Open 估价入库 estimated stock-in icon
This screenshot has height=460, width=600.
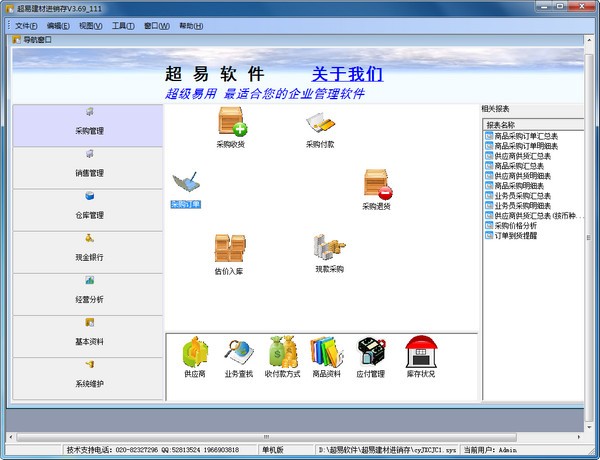[x=229, y=255]
